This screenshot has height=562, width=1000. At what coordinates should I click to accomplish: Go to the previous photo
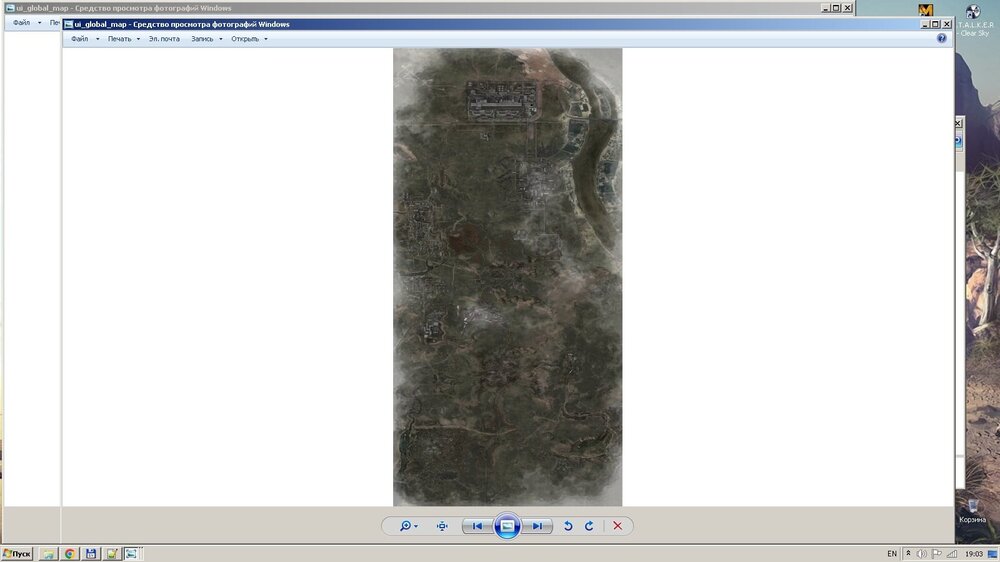[x=477, y=526]
